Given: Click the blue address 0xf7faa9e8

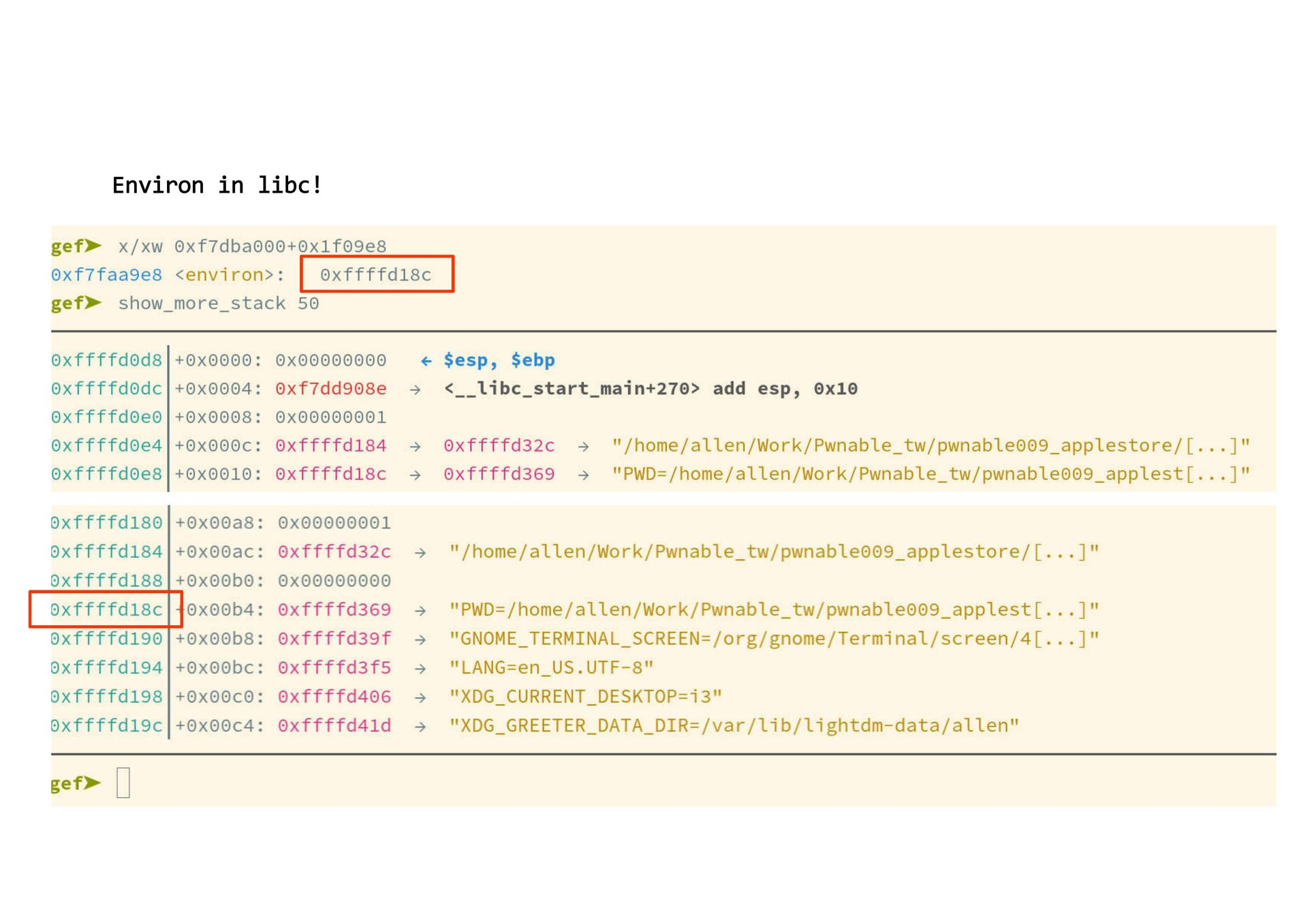Looking at the screenshot, I should pos(106,274).
